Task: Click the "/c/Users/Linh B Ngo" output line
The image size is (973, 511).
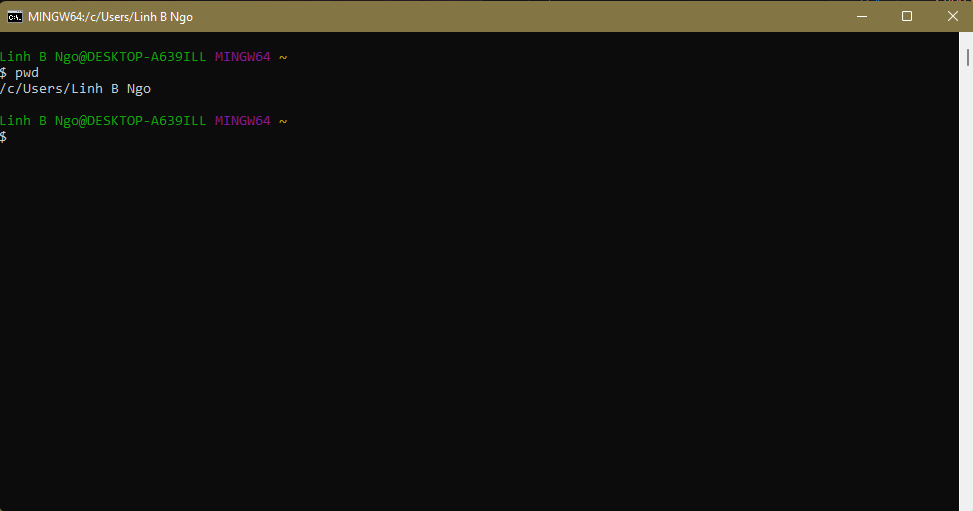Action: coord(75,89)
